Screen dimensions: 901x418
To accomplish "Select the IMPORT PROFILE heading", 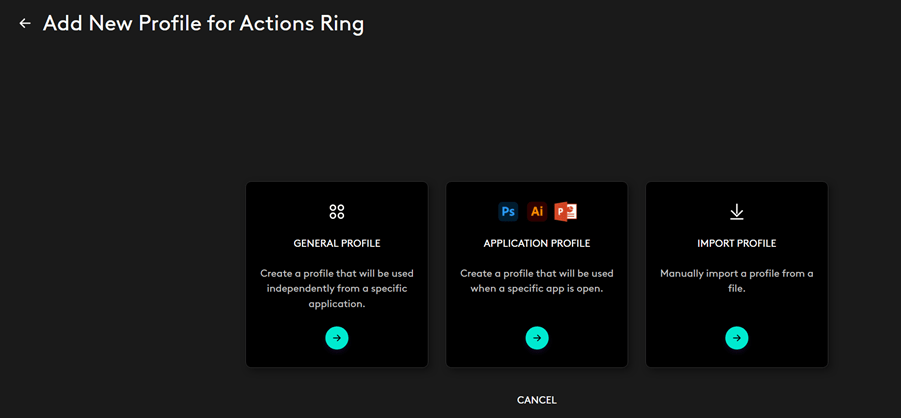I will tap(737, 243).
